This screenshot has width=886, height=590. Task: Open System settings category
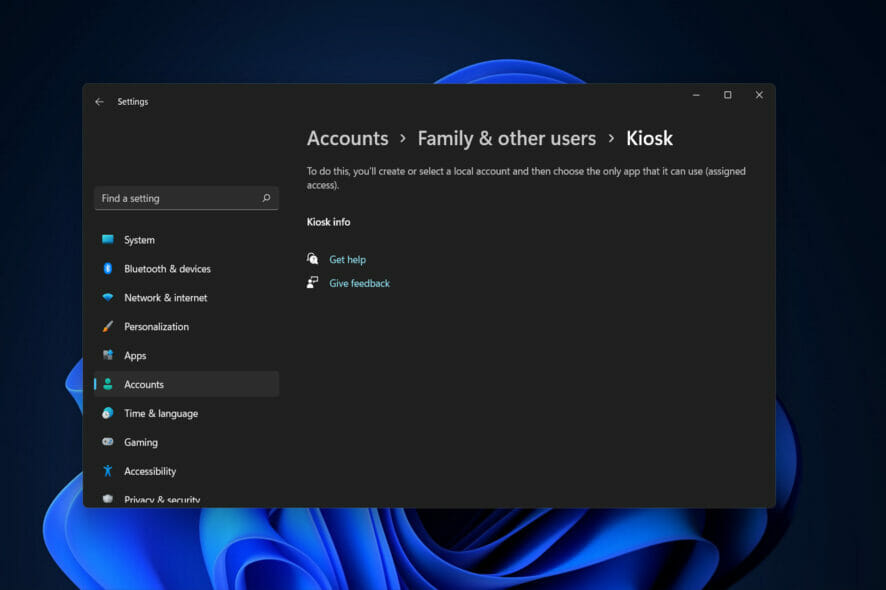tap(186, 240)
